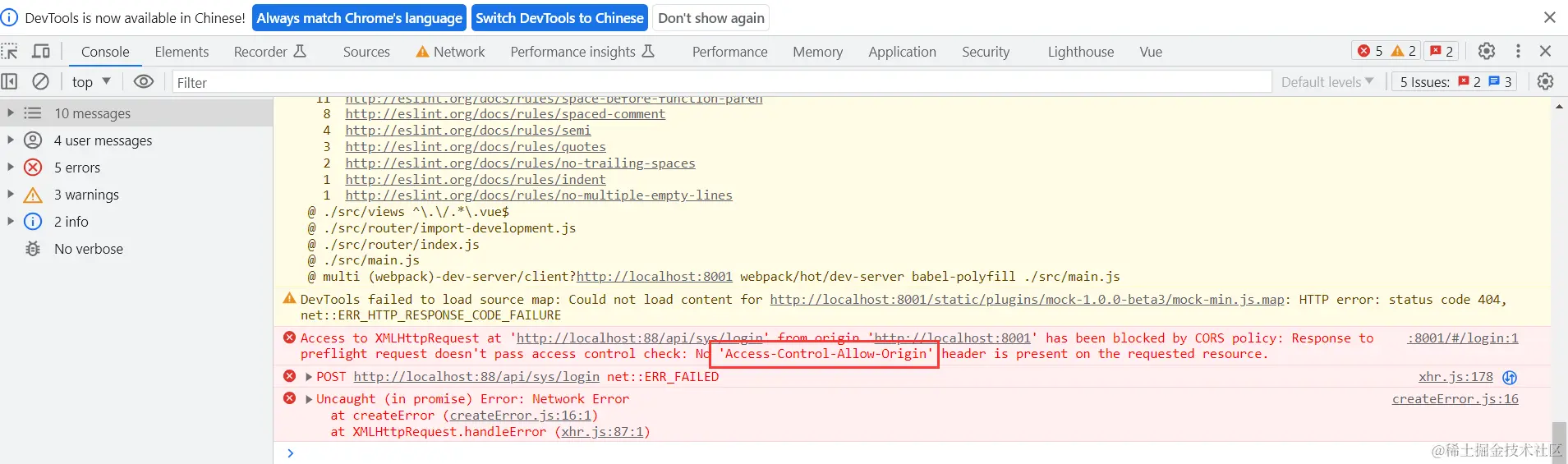The image size is (1568, 464).
Task: Open the eslint rules/indent link
Action: (x=476, y=180)
